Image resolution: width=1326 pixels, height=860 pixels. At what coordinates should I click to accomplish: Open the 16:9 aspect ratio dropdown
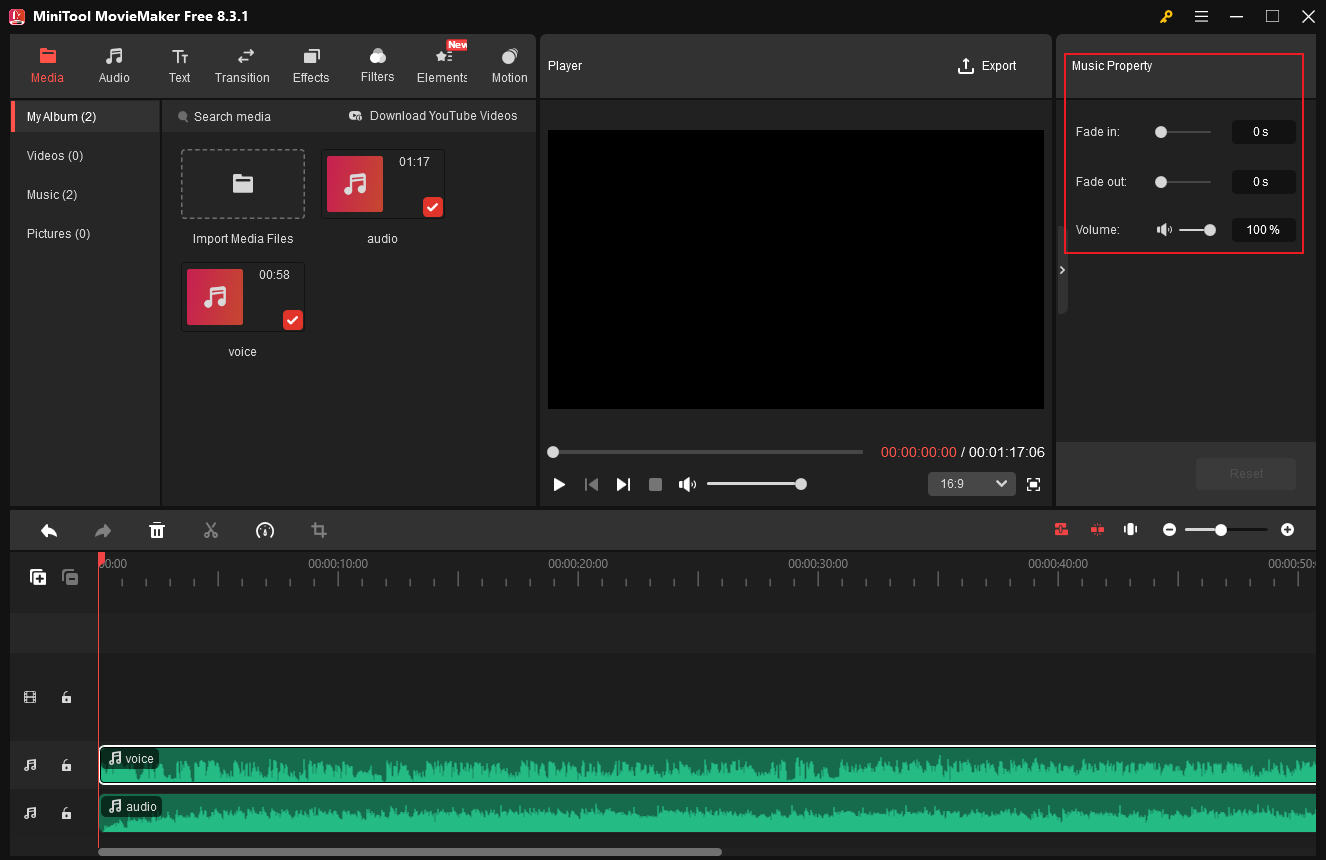(971, 483)
